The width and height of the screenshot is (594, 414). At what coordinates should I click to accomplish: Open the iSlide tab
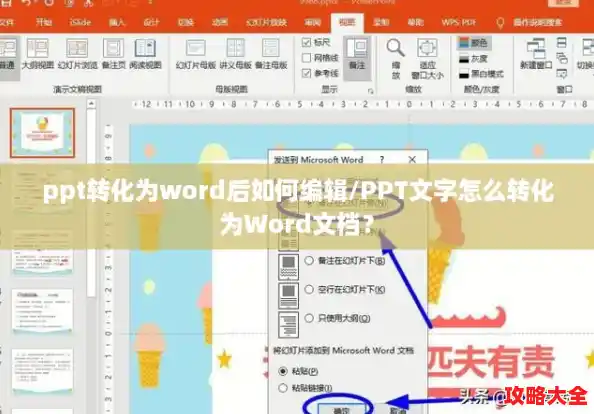click(80, 22)
